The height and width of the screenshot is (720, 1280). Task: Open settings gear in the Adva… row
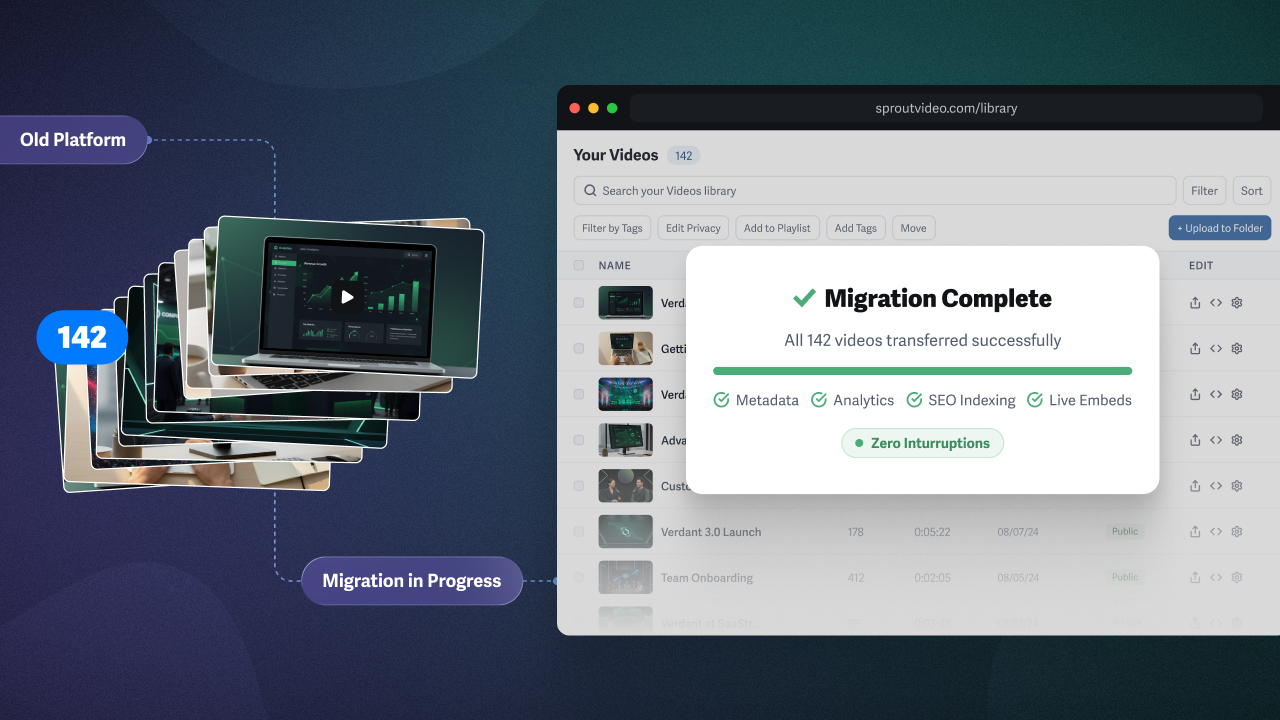point(1237,440)
